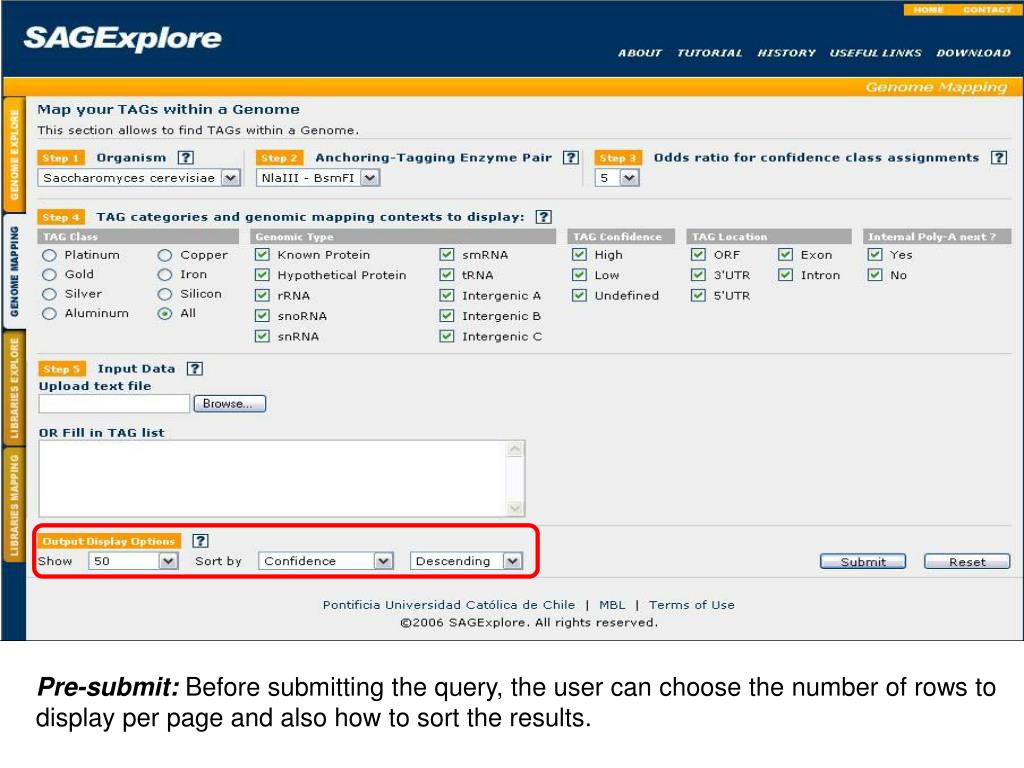Select the Iron TAG class
This screenshot has width=1024, height=768.
click(165, 275)
